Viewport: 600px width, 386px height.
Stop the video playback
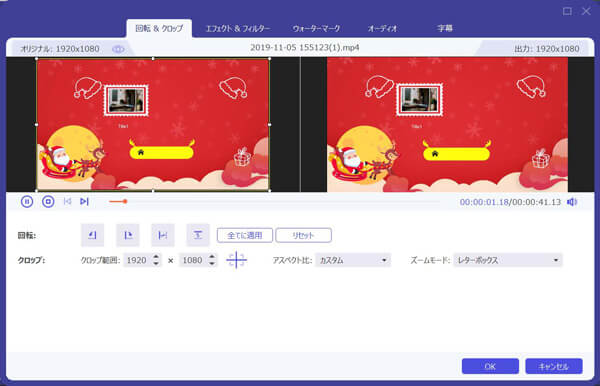pos(48,202)
